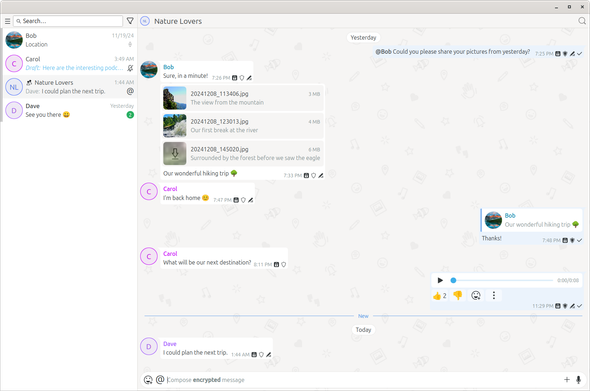
Task: Click file name 20241208_123013.jpg
Action: (219, 122)
